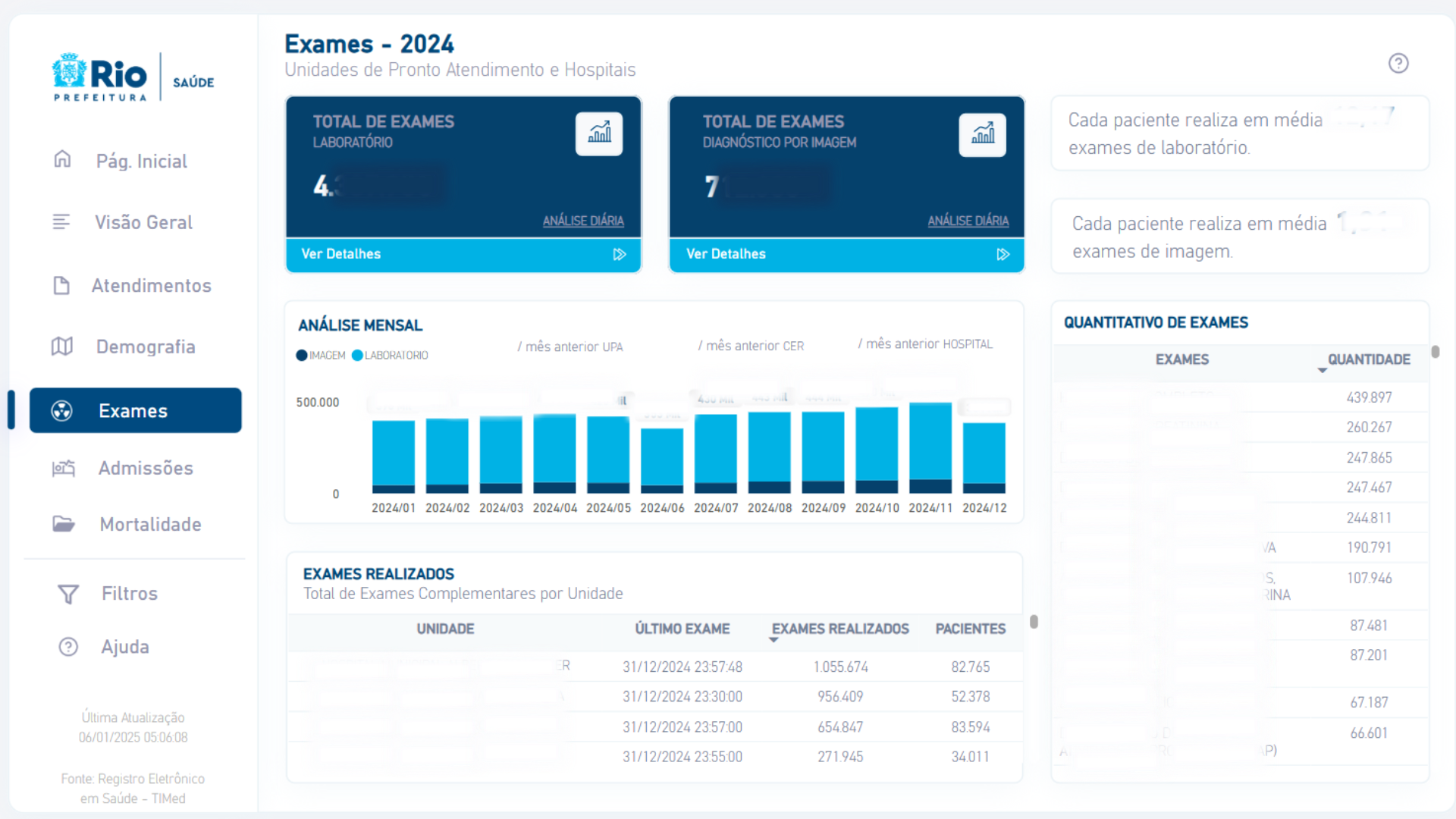Sort by QUANTIDADE column header
This screenshot has height=819, width=1456.
tap(1368, 359)
